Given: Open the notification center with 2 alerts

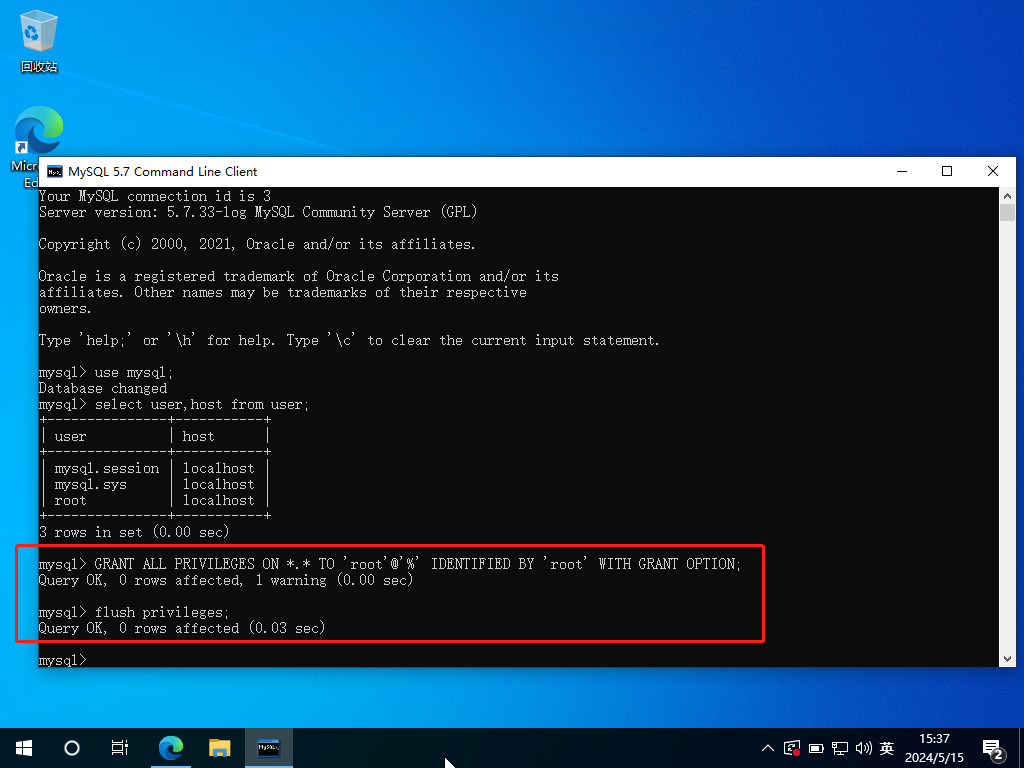Looking at the screenshot, I should click(x=994, y=748).
